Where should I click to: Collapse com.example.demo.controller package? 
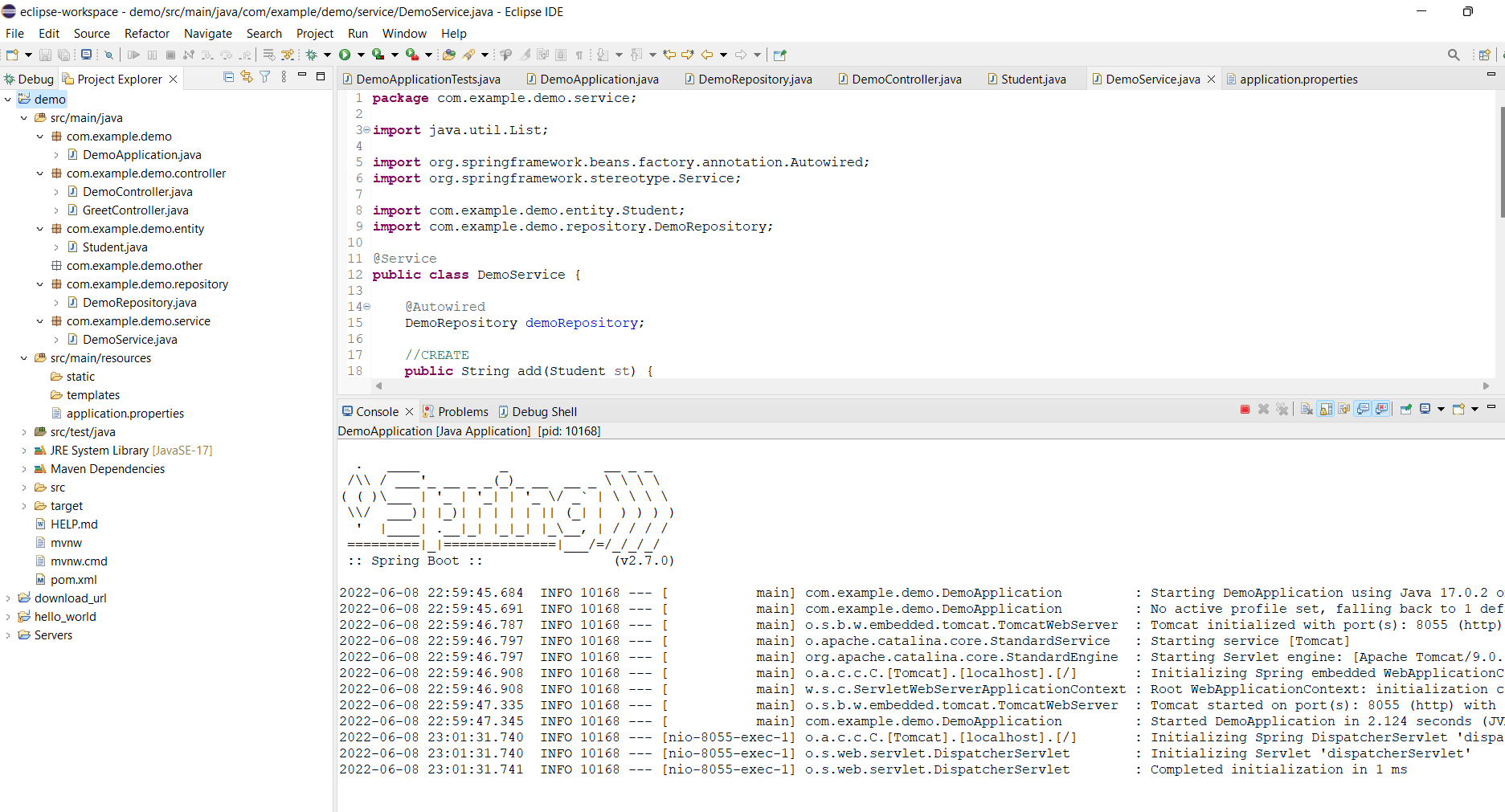[x=40, y=173]
